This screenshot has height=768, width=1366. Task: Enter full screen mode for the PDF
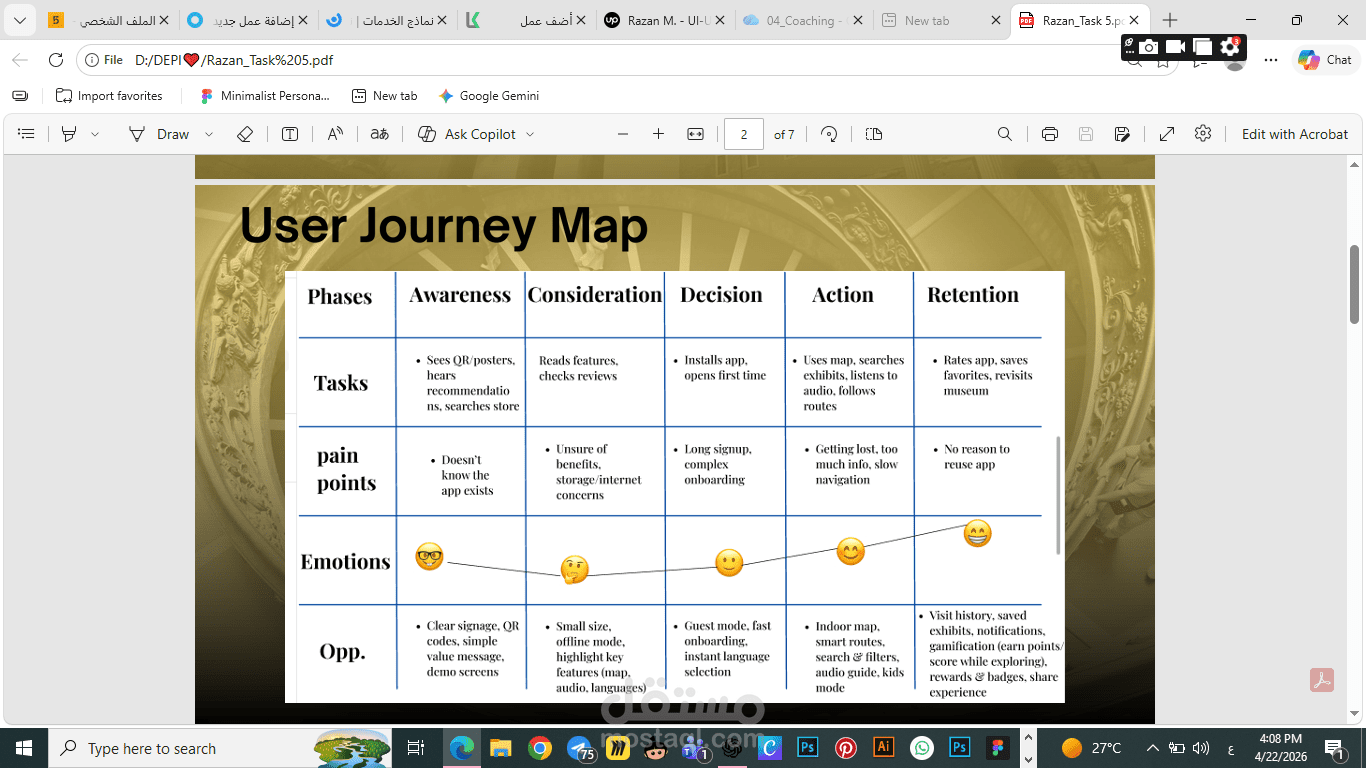click(x=1167, y=134)
